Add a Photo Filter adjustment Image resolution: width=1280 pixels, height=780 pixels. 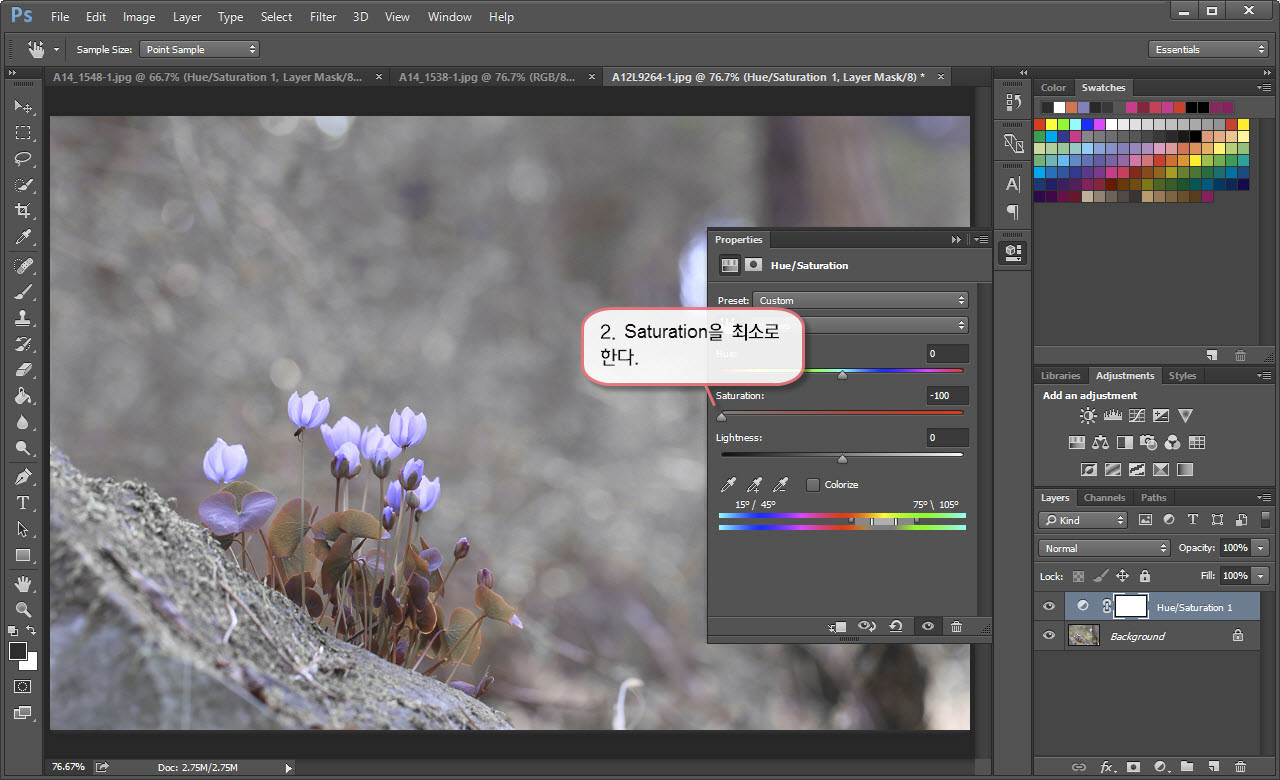tap(1149, 442)
